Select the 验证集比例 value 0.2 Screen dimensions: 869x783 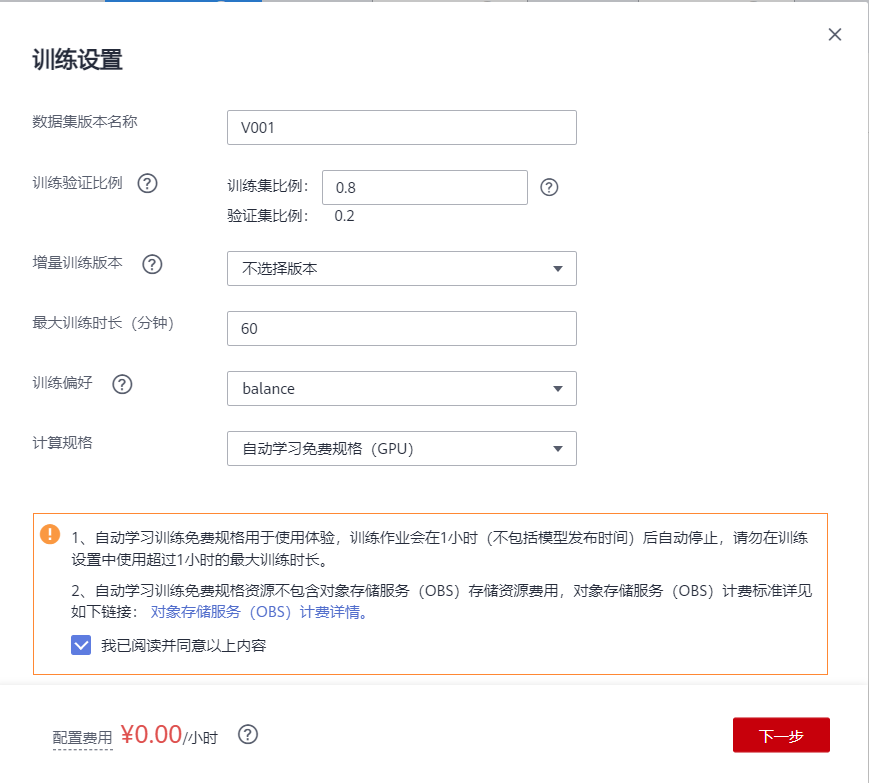[x=344, y=216]
